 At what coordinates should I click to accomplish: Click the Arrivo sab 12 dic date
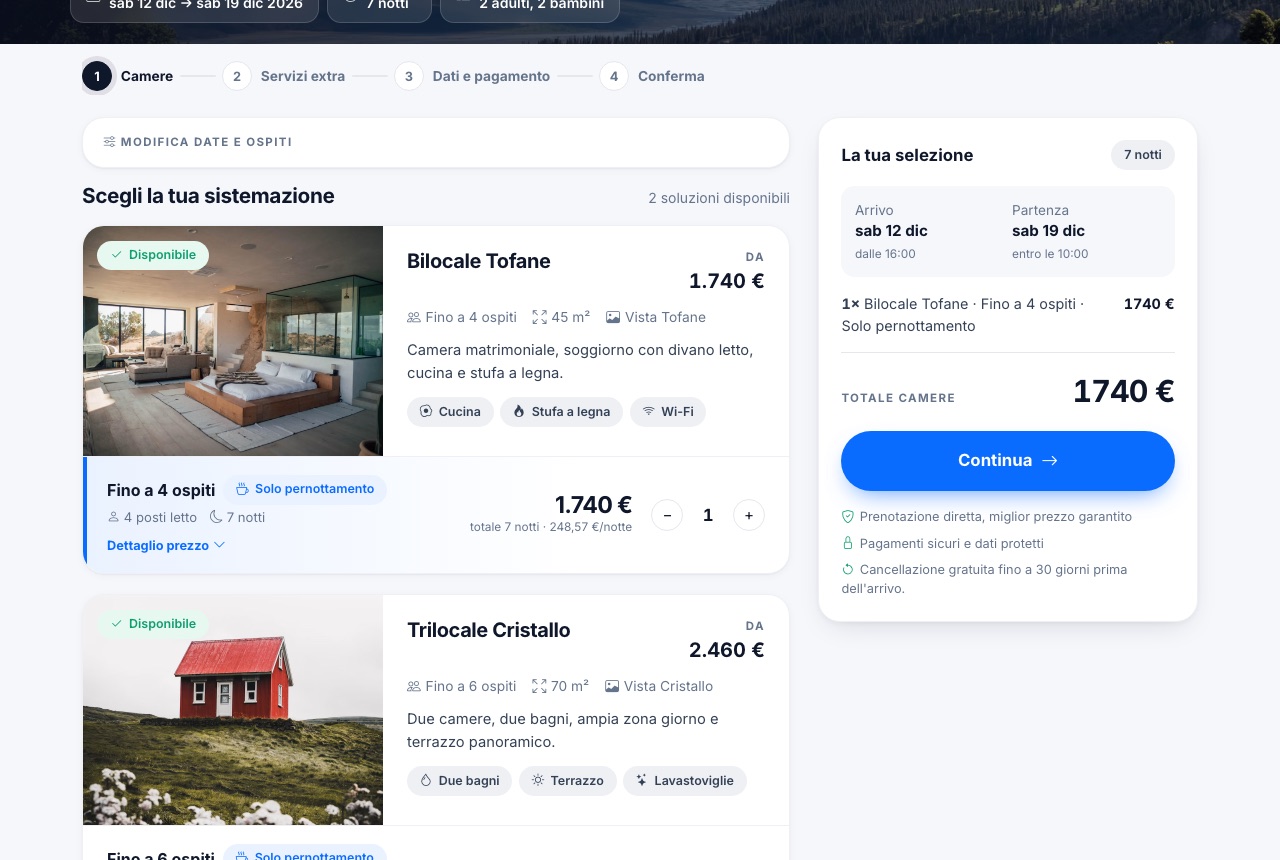pos(891,231)
